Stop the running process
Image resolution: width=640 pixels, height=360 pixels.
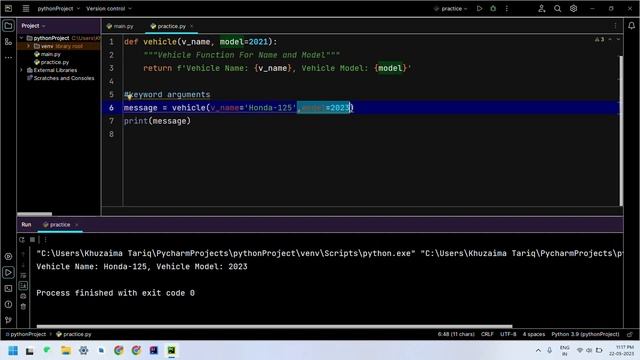[32, 240]
